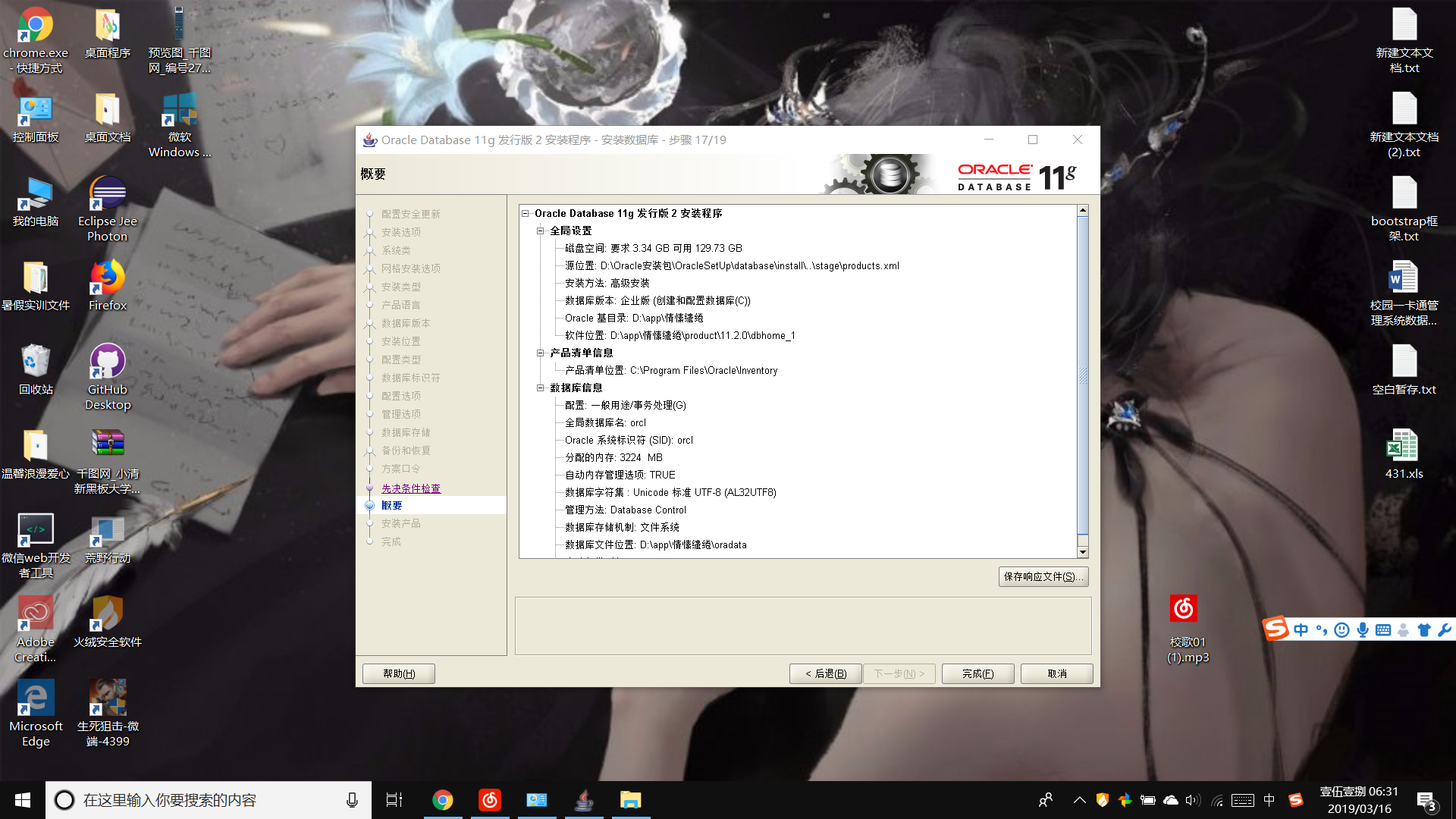Collapse the 产品清单信息 tree node
This screenshot has height=819, width=1456.
[541, 353]
